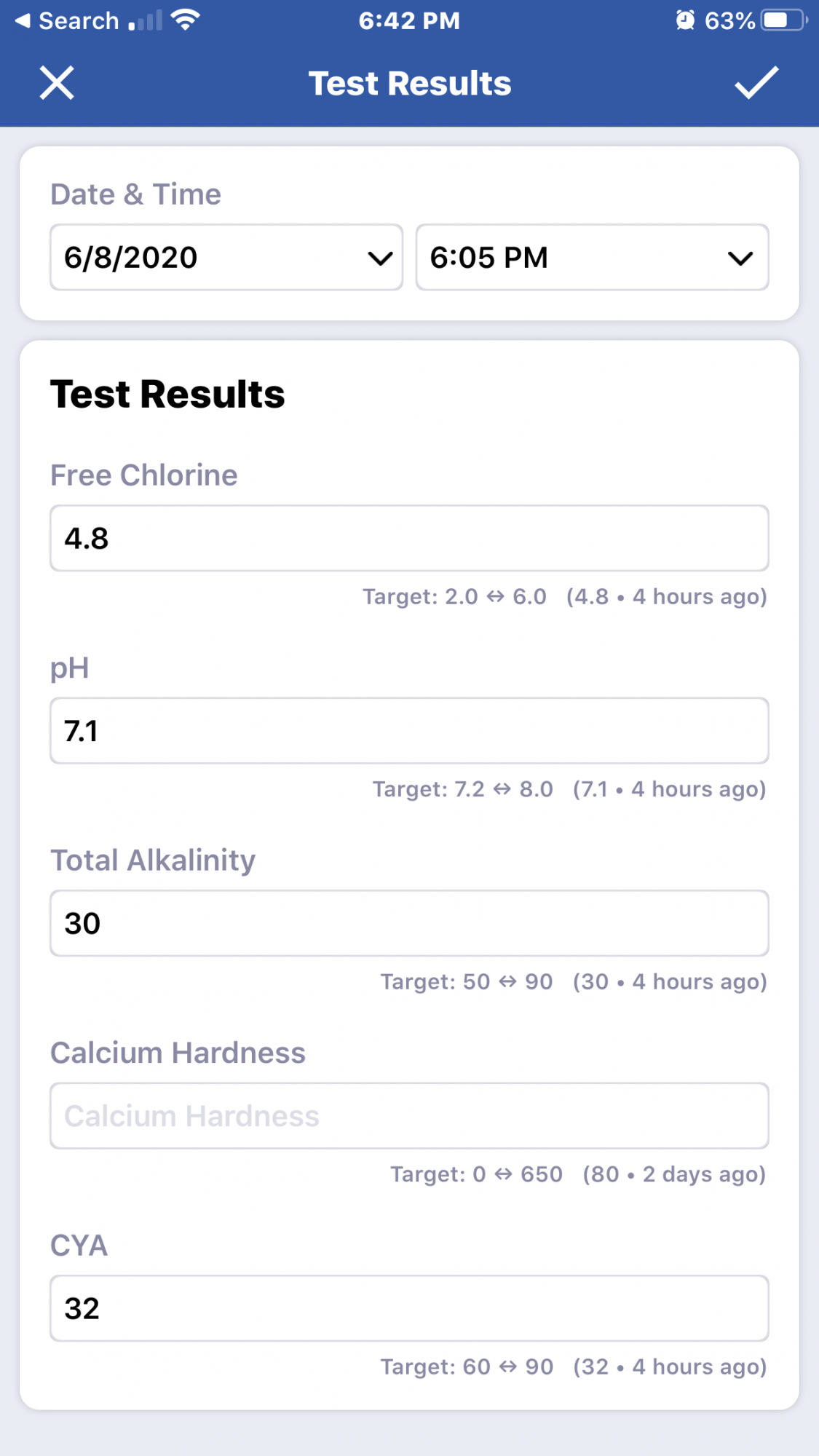
Task: Edit the pH field showing 7.1
Action: pos(409,730)
